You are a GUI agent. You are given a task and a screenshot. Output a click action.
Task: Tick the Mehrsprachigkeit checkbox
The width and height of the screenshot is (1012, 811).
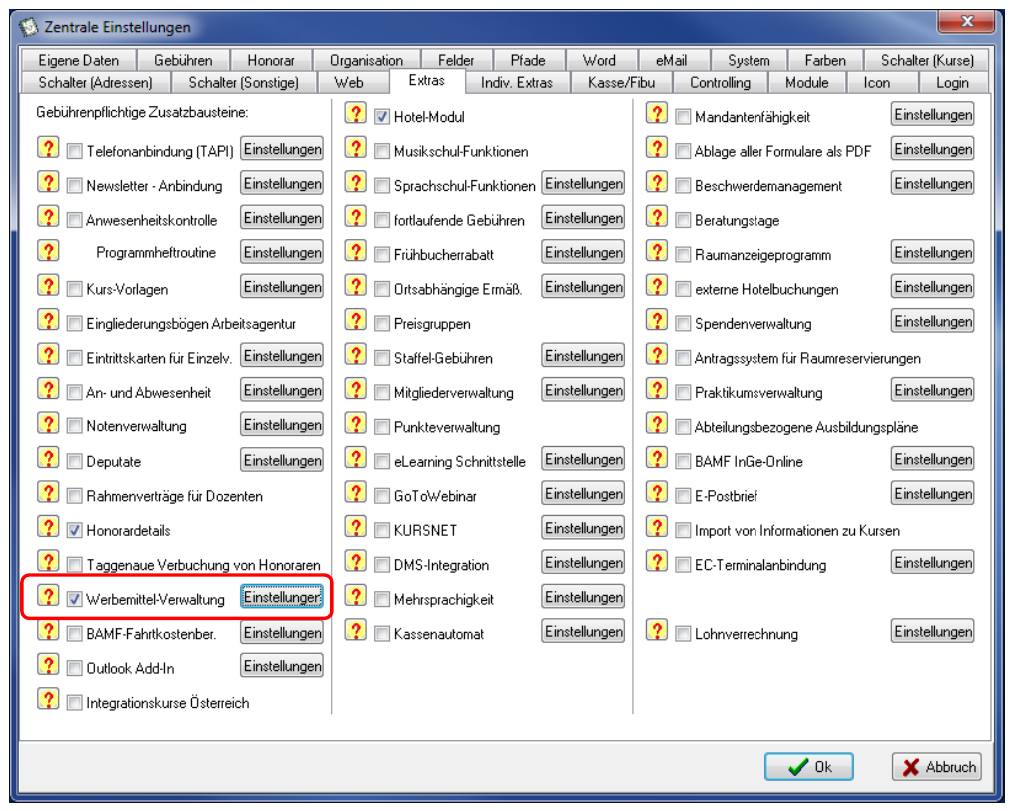tap(382, 600)
